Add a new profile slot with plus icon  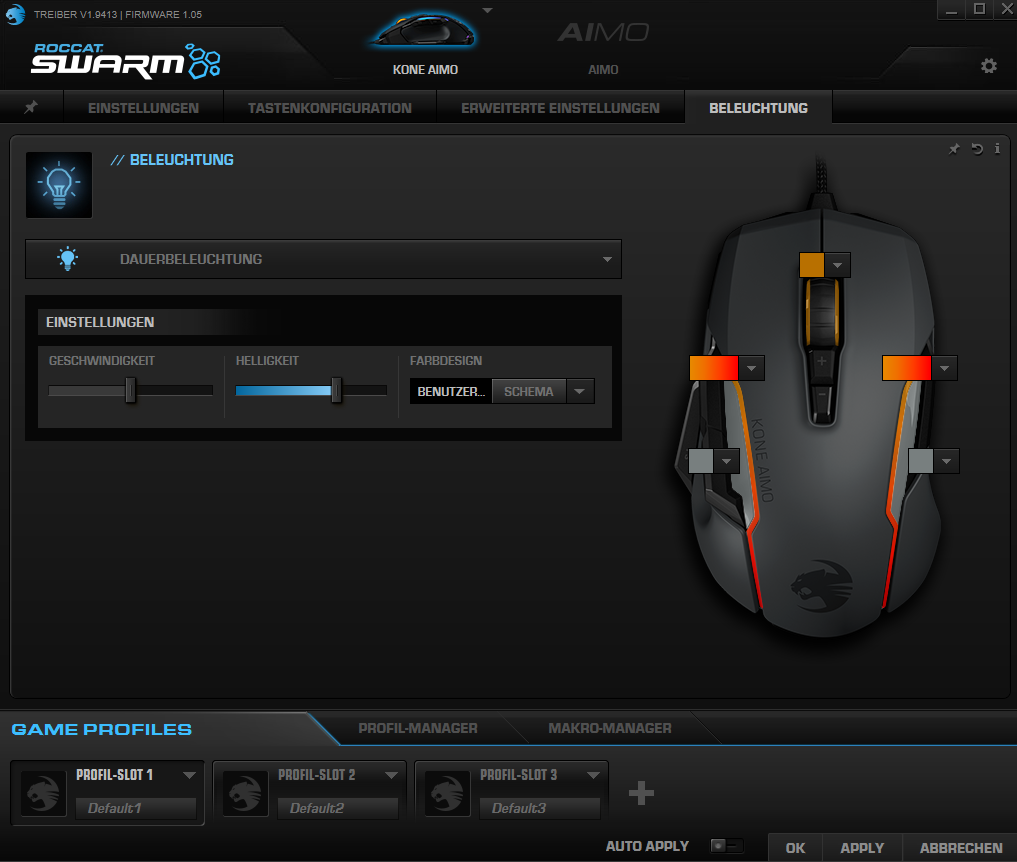pyautogui.click(x=641, y=793)
